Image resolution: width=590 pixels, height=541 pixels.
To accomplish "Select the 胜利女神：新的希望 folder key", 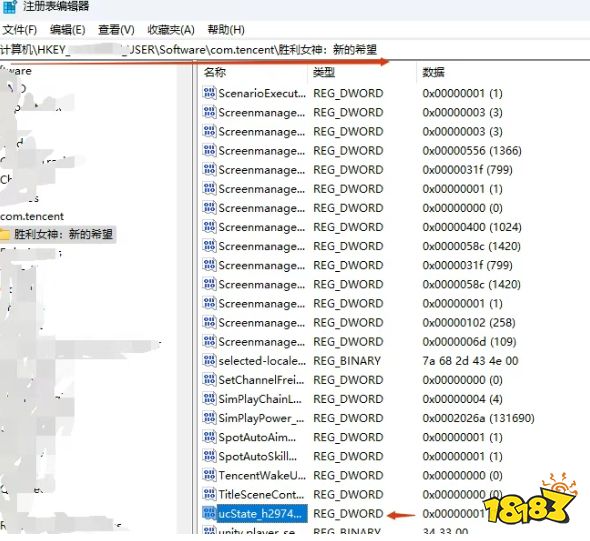I will pos(63,234).
